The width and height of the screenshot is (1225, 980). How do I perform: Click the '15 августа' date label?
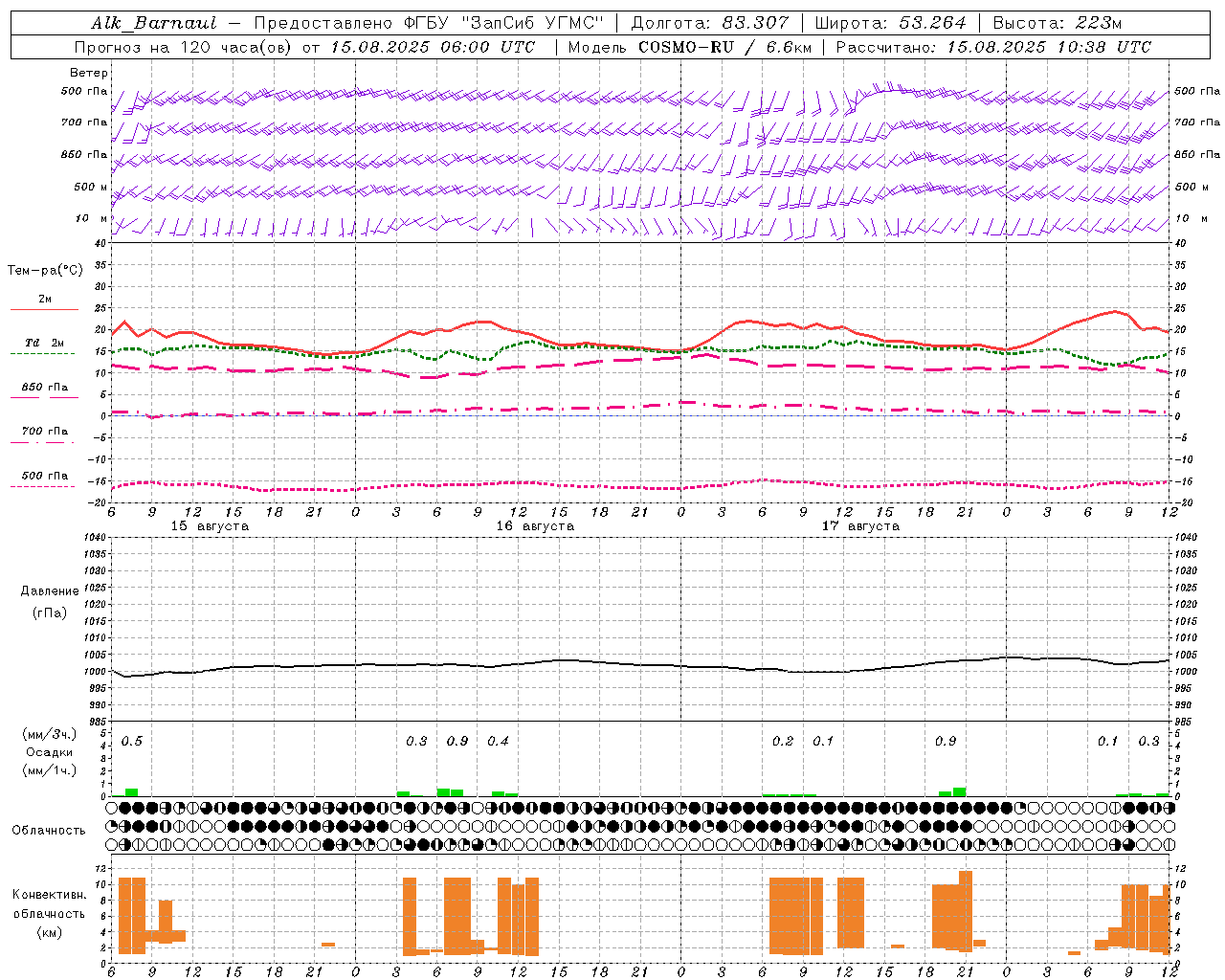click(x=210, y=526)
